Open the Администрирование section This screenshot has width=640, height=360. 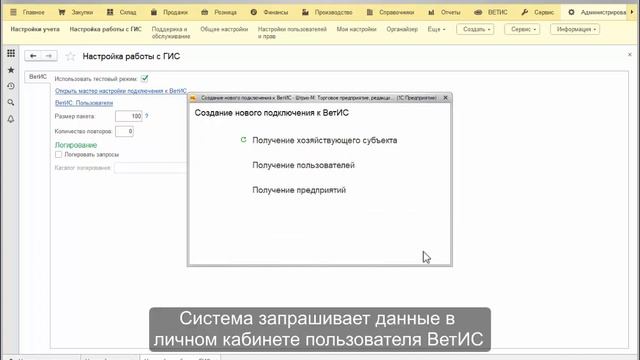(597, 13)
